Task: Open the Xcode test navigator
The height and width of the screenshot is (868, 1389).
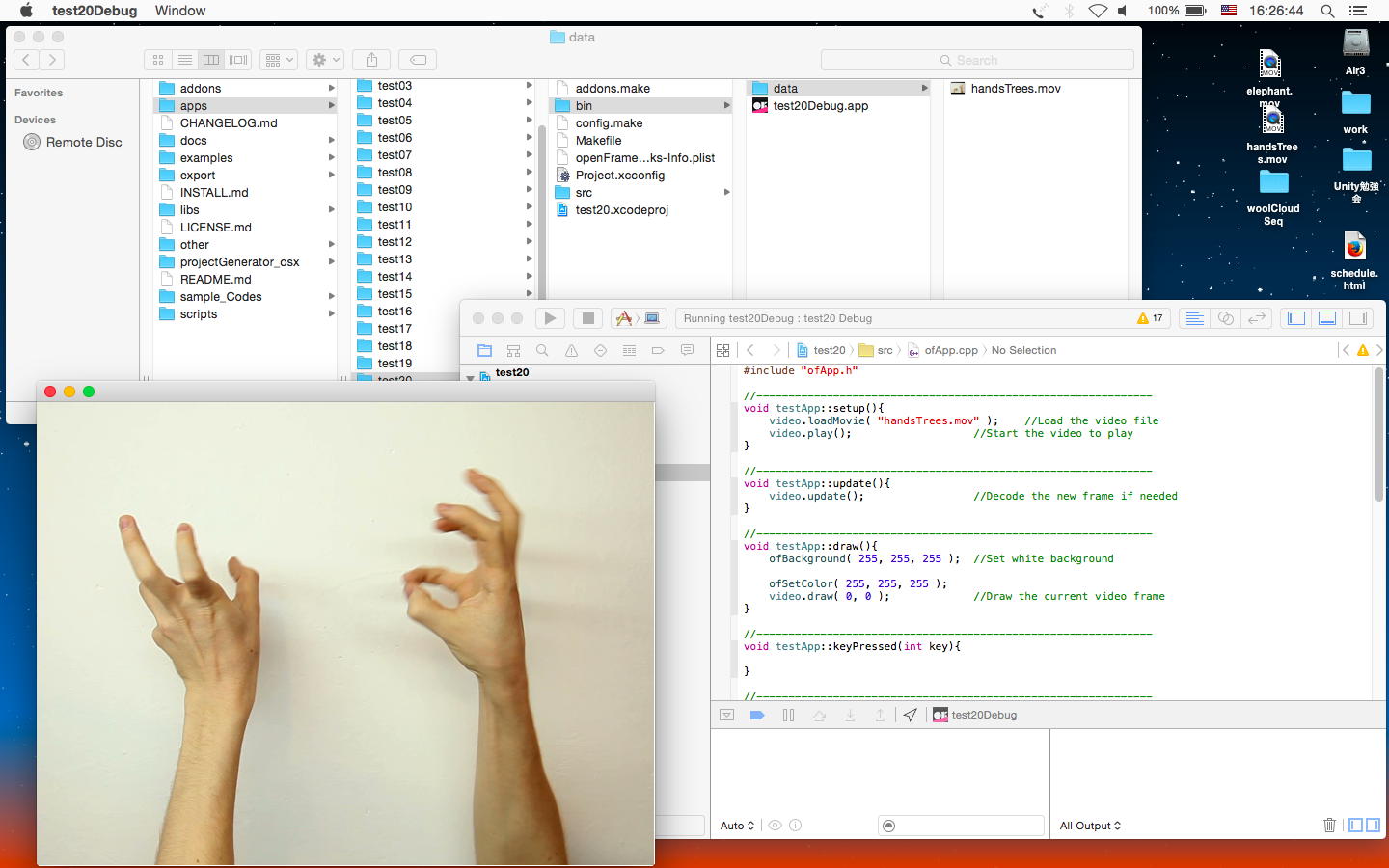Action: tap(600, 350)
